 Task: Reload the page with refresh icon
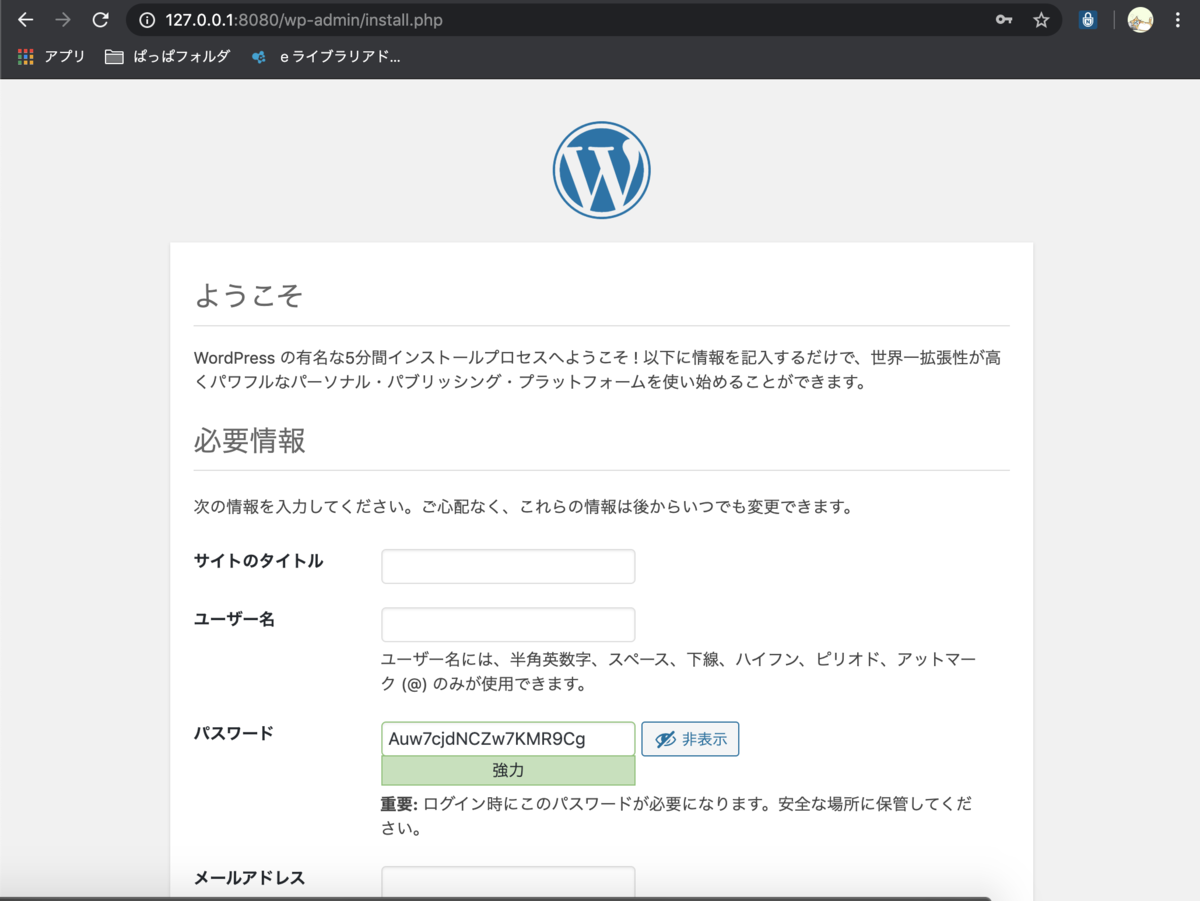pos(100,20)
